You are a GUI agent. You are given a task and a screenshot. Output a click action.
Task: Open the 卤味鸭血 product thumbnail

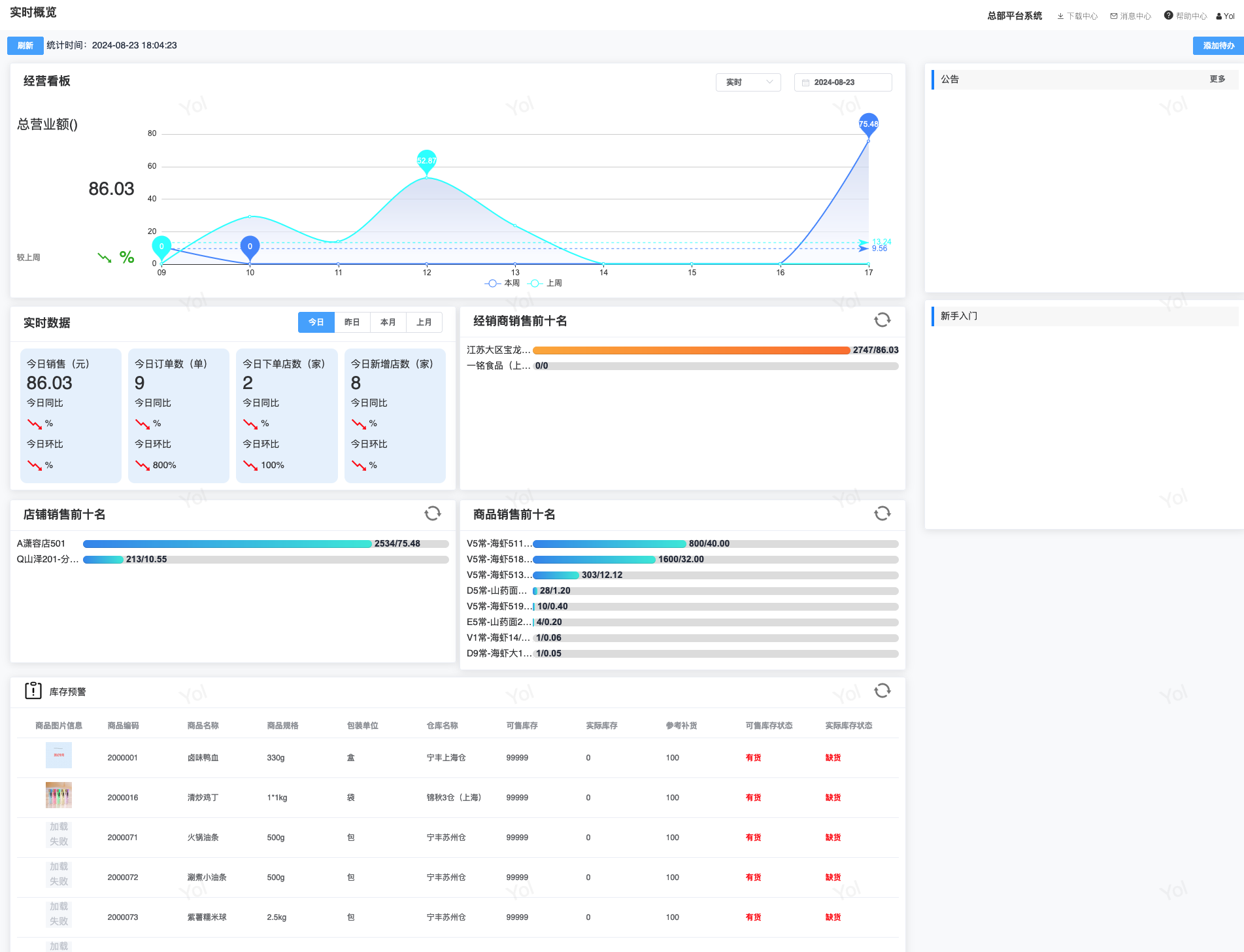[x=59, y=755]
